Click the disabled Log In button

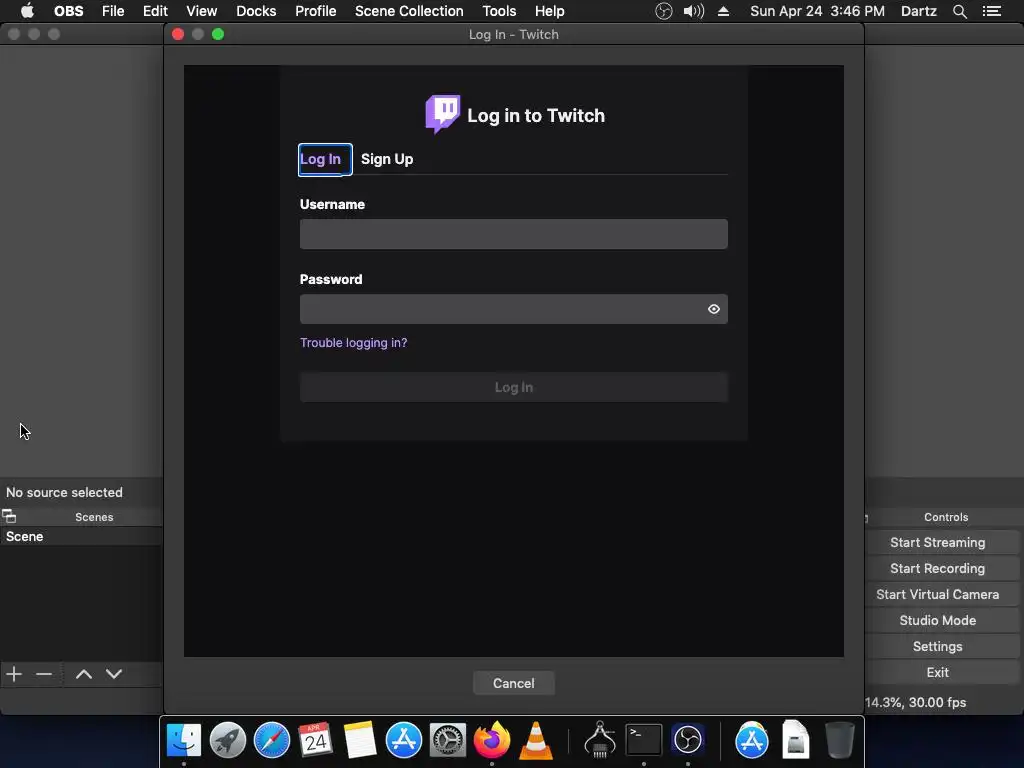tap(513, 387)
